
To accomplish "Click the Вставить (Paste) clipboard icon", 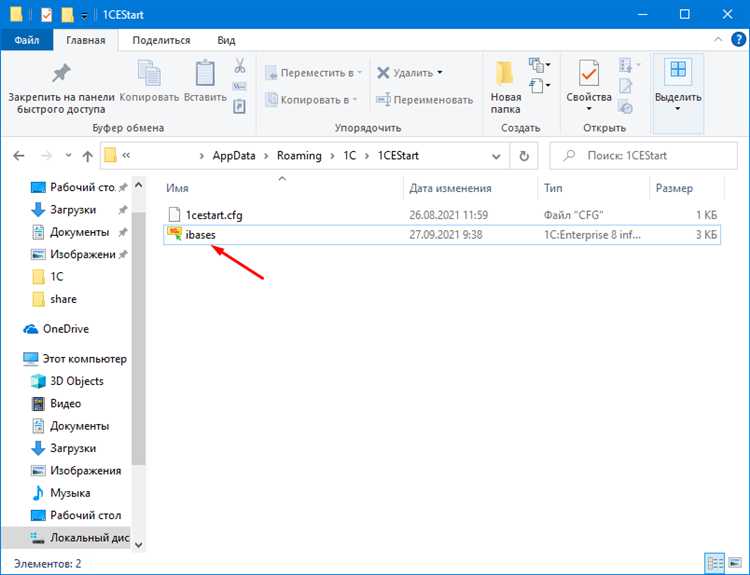I will coord(205,82).
